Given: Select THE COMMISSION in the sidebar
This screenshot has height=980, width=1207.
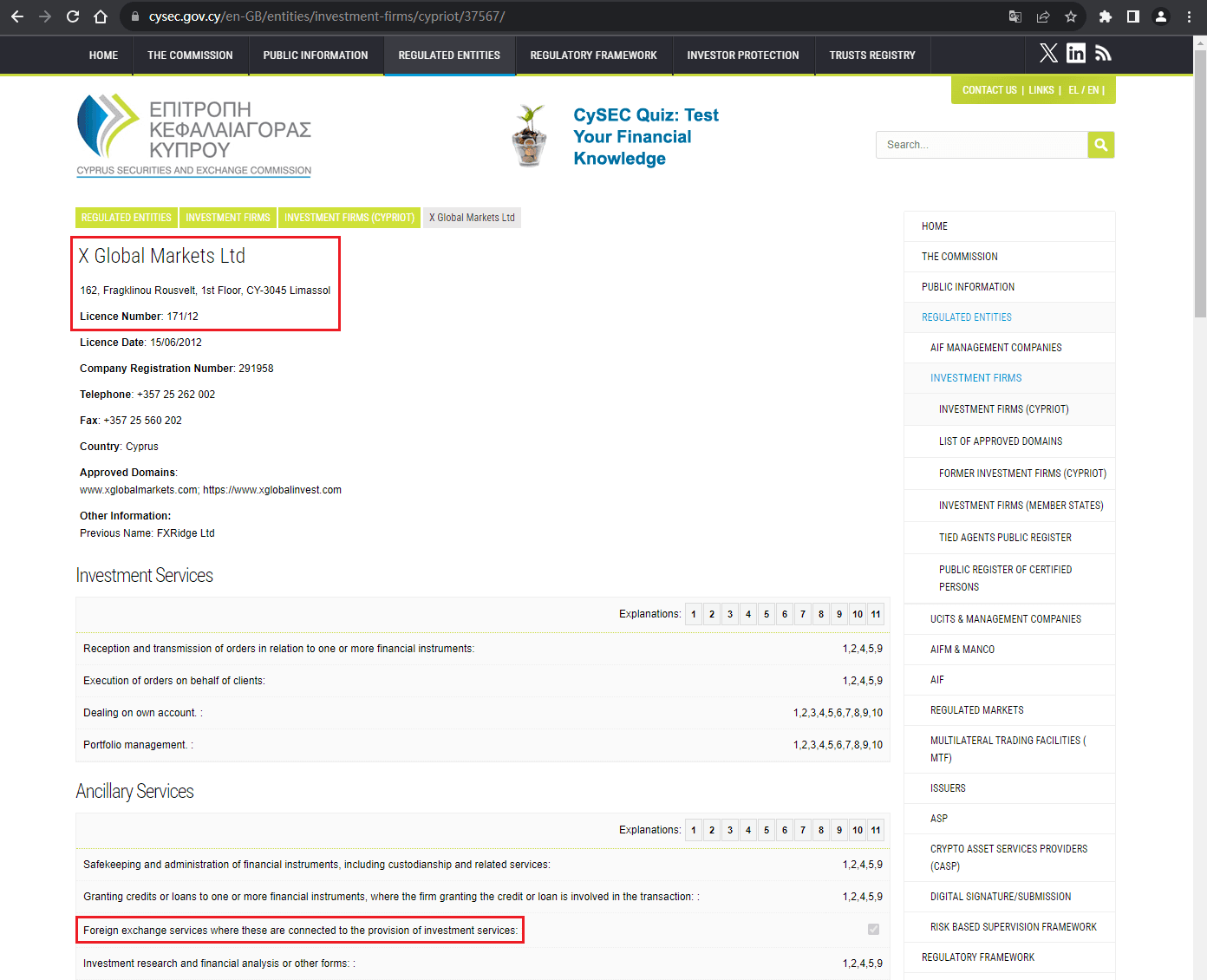Looking at the screenshot, I should 1009,257.
